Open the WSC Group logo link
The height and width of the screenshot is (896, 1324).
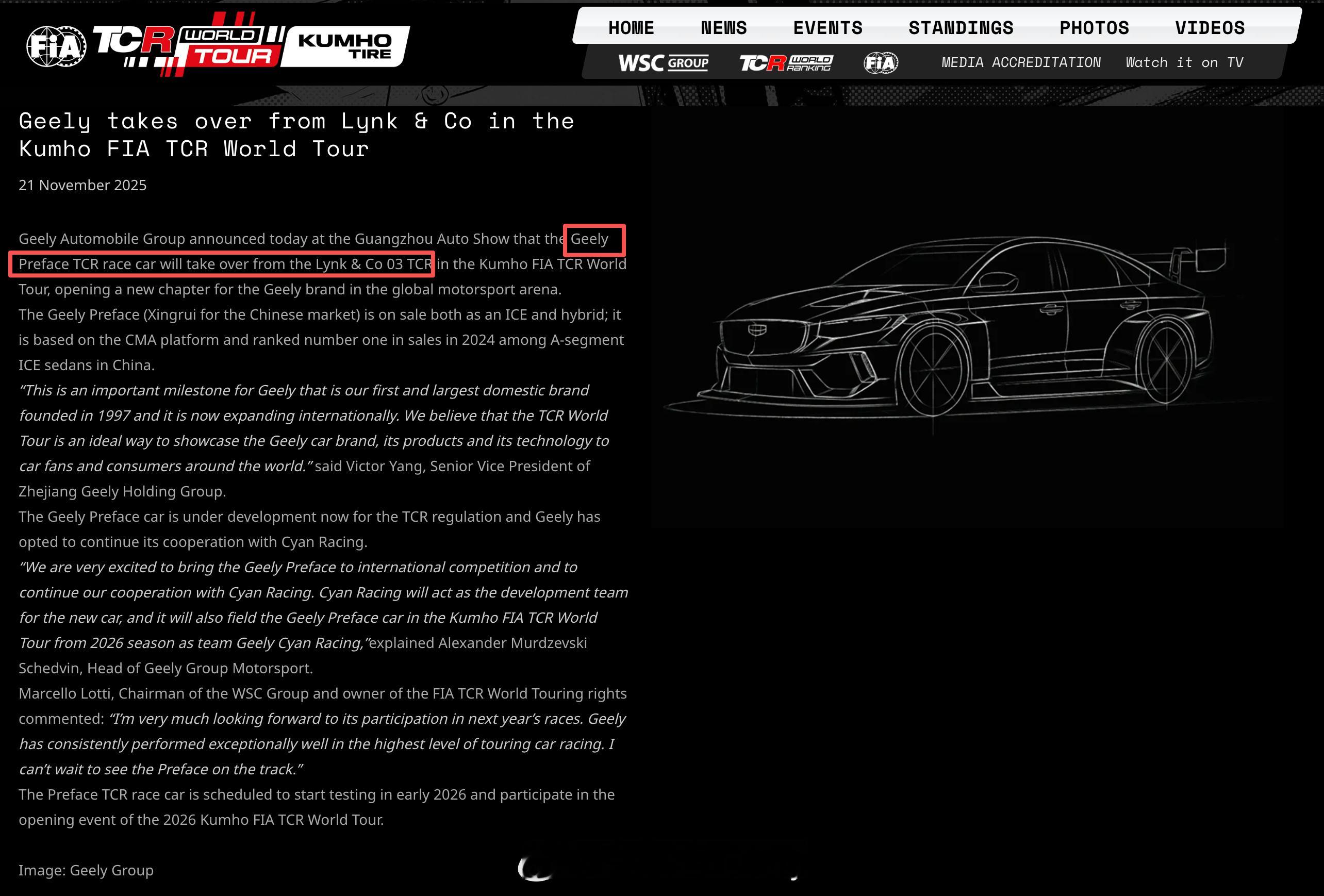point(663,63)
